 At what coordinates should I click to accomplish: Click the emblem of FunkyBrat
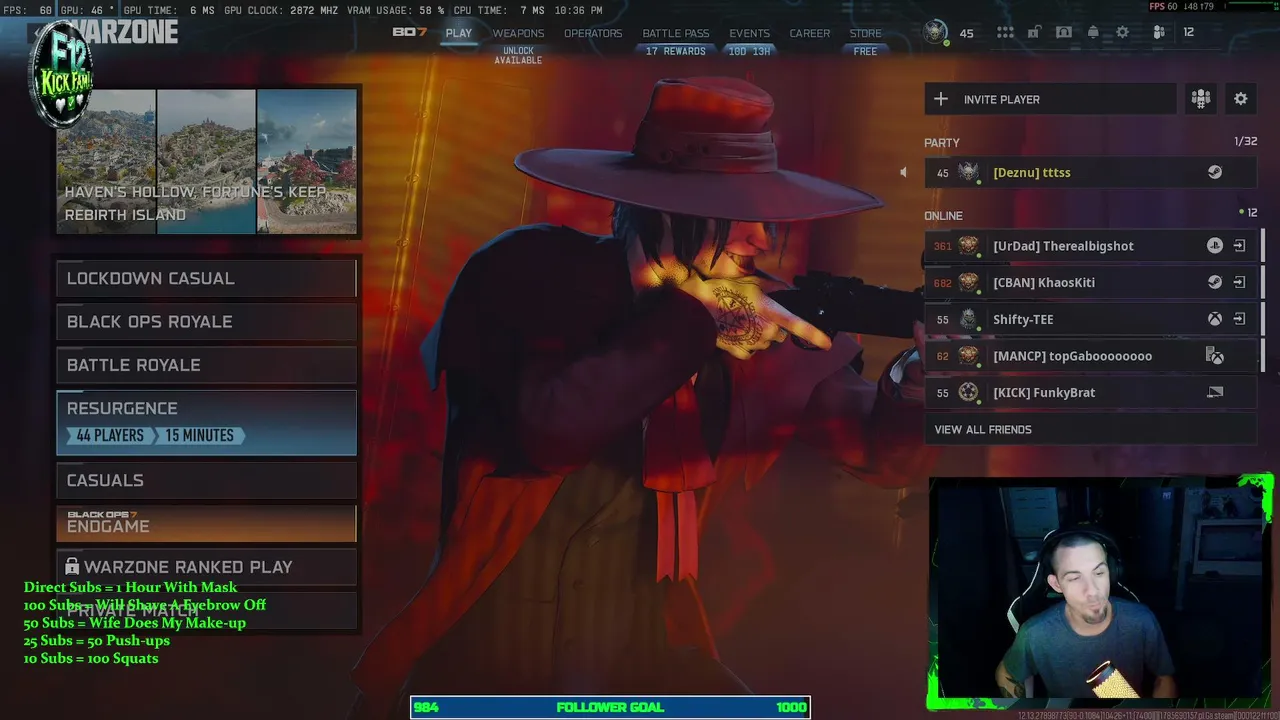tap(968, 393)
